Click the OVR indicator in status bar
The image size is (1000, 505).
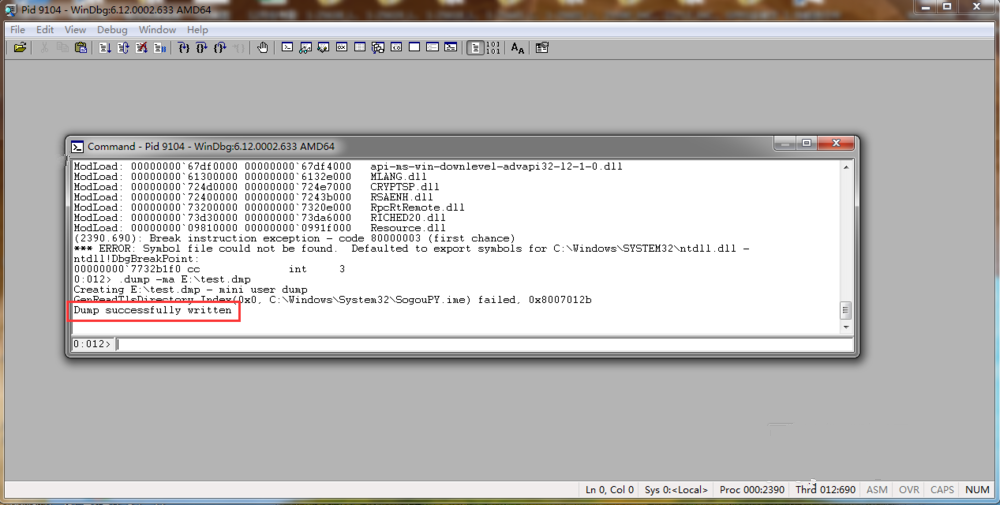[x=909, y=490]
